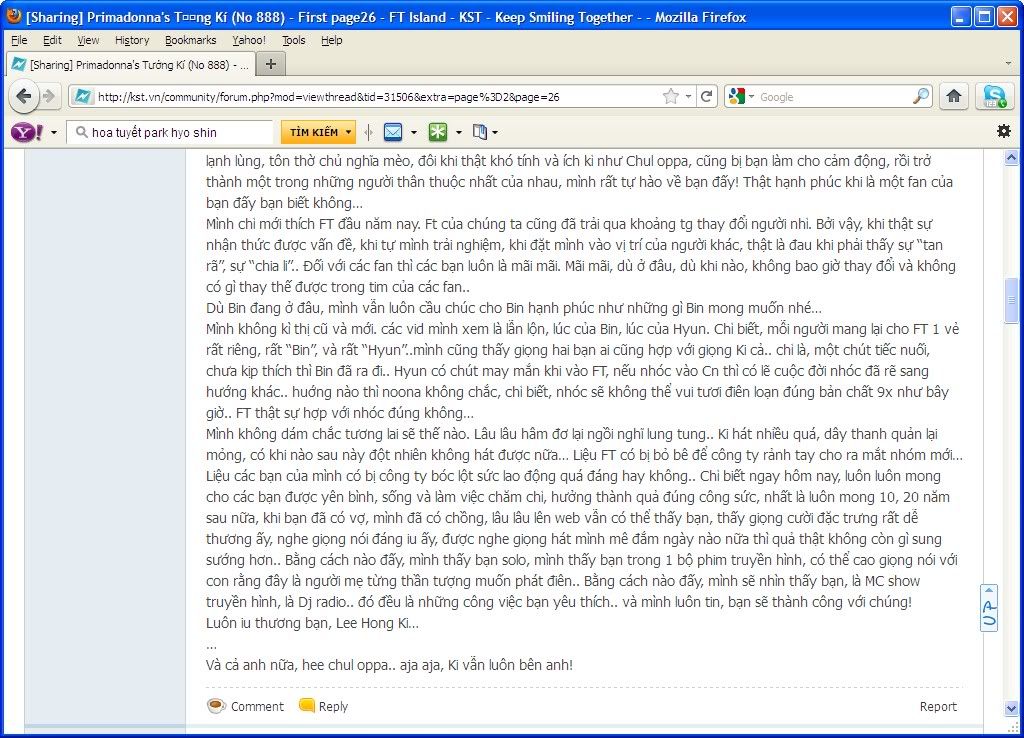1024x738 pixels.
Task: Click the Comment cup icon
Action: 216,705
